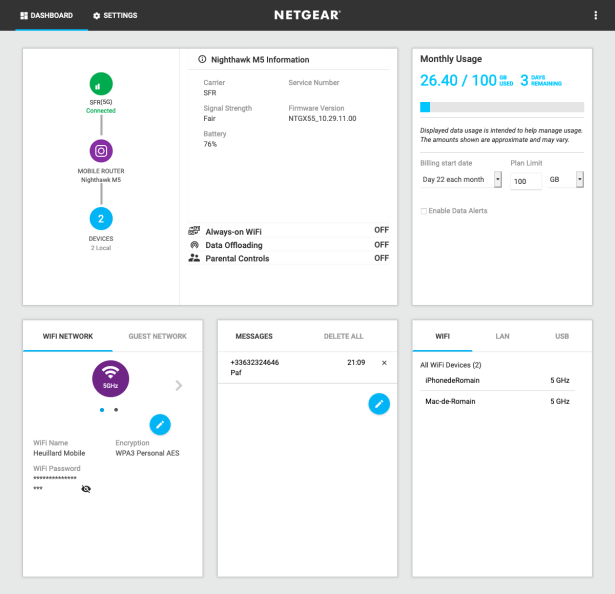This screenshot has height=594, width=615.
Task: Click the Monthly Usage title
Action: click(451, 59)
